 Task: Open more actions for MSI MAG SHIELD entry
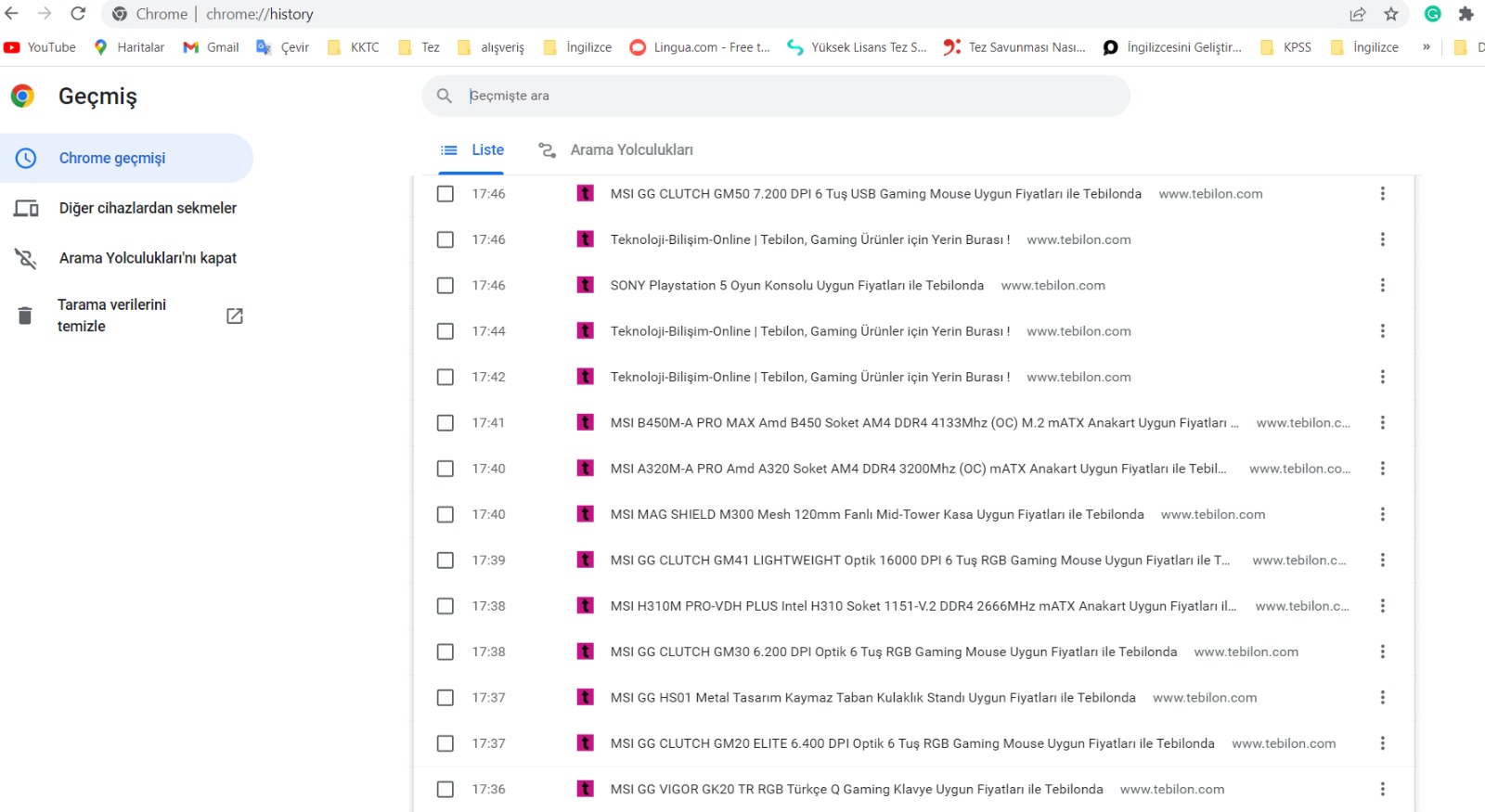click(1382, 514)
